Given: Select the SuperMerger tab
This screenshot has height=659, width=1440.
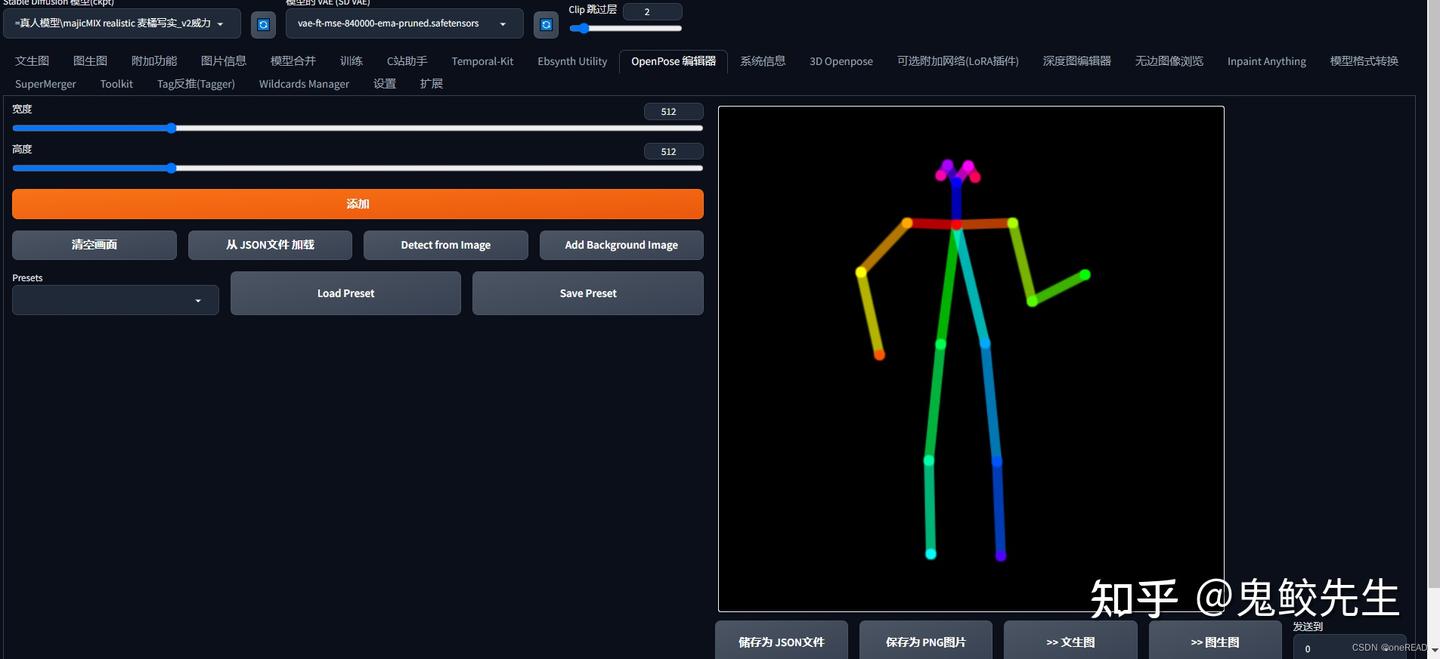Looking at the screenshot, I should click(45, 84).
